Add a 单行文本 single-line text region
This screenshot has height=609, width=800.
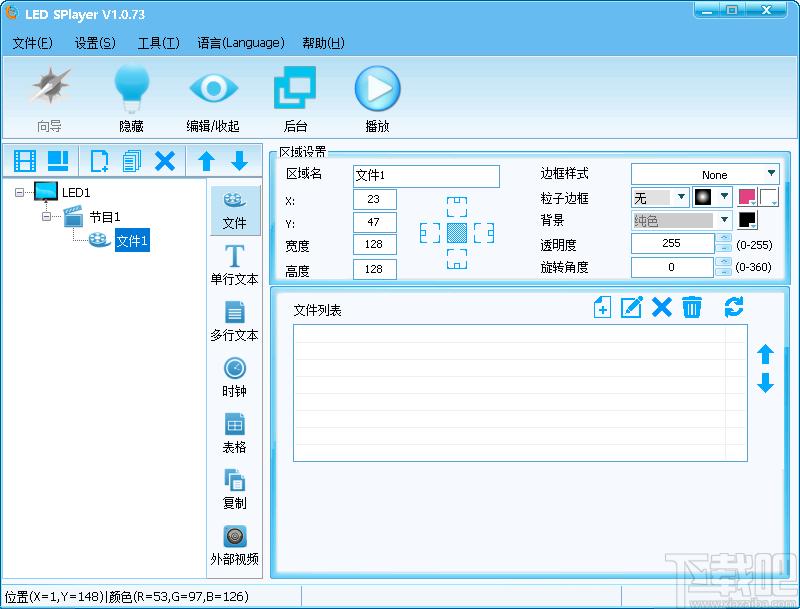tap(235, 265)
